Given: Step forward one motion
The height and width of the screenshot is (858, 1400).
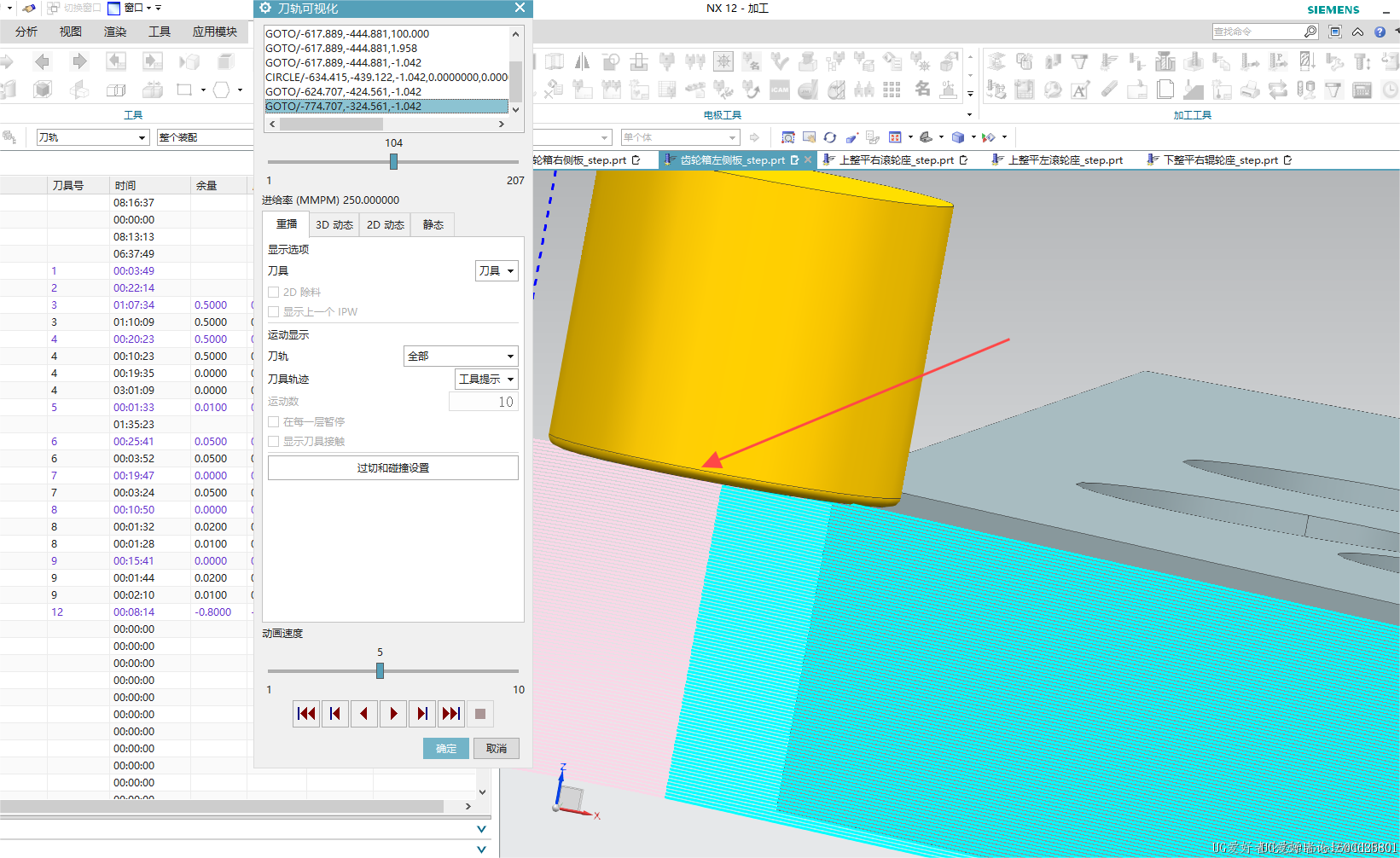Looking at the screenshot, I should tap(422, 714).
